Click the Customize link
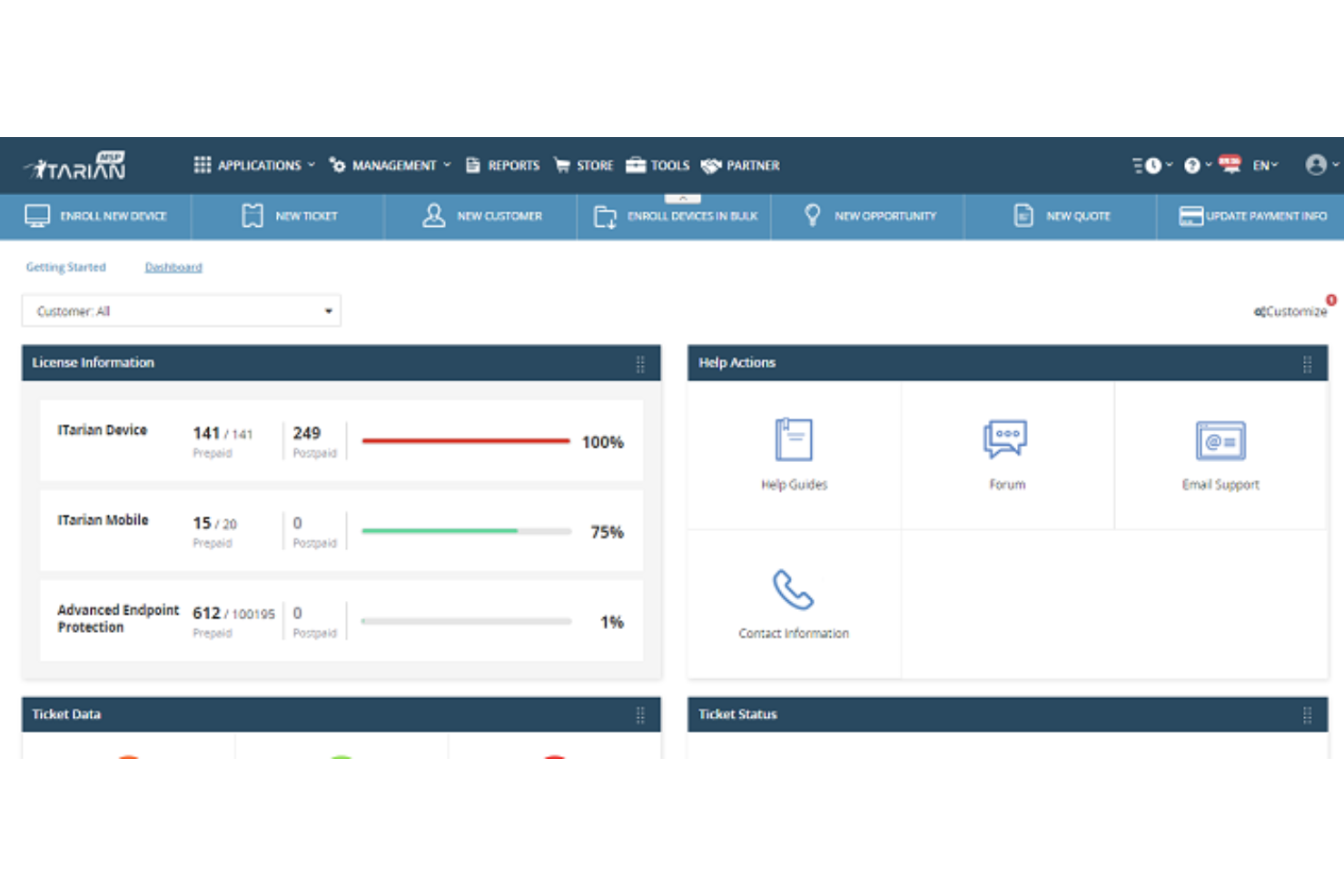This screenshot has height=896, width=1344. (1291, 310)
